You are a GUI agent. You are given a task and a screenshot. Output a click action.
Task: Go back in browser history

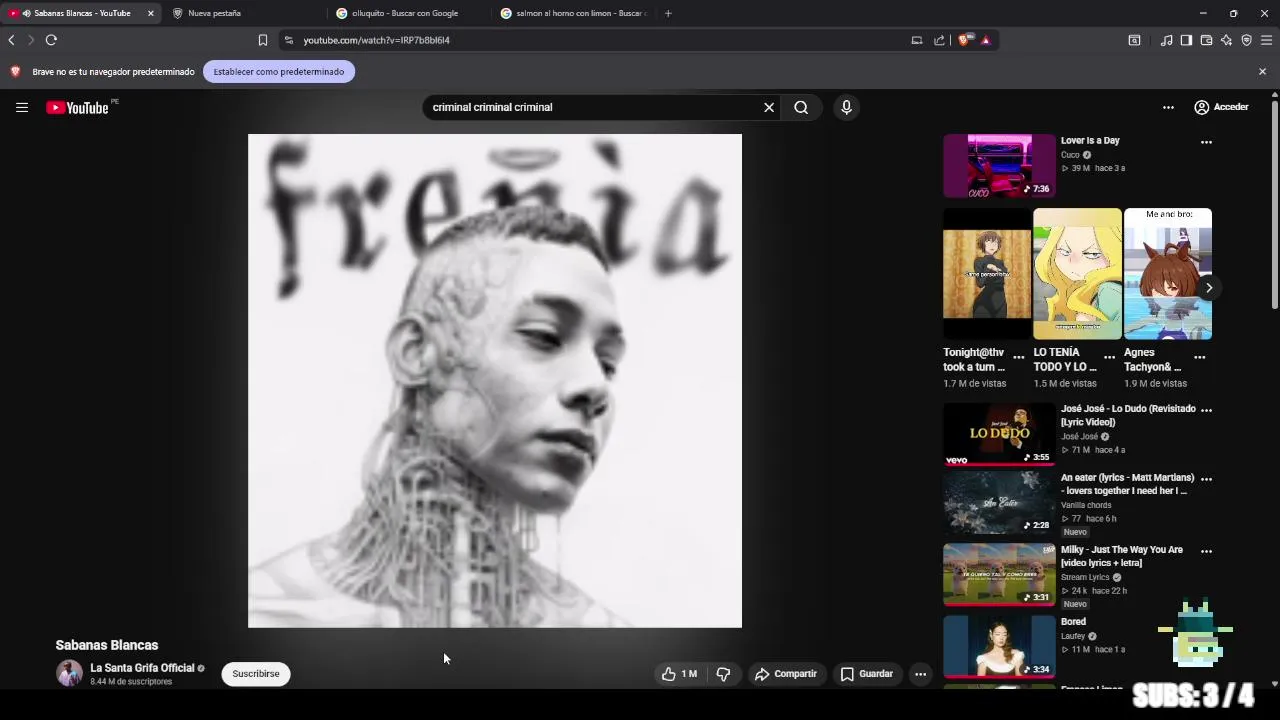[11, 40]
